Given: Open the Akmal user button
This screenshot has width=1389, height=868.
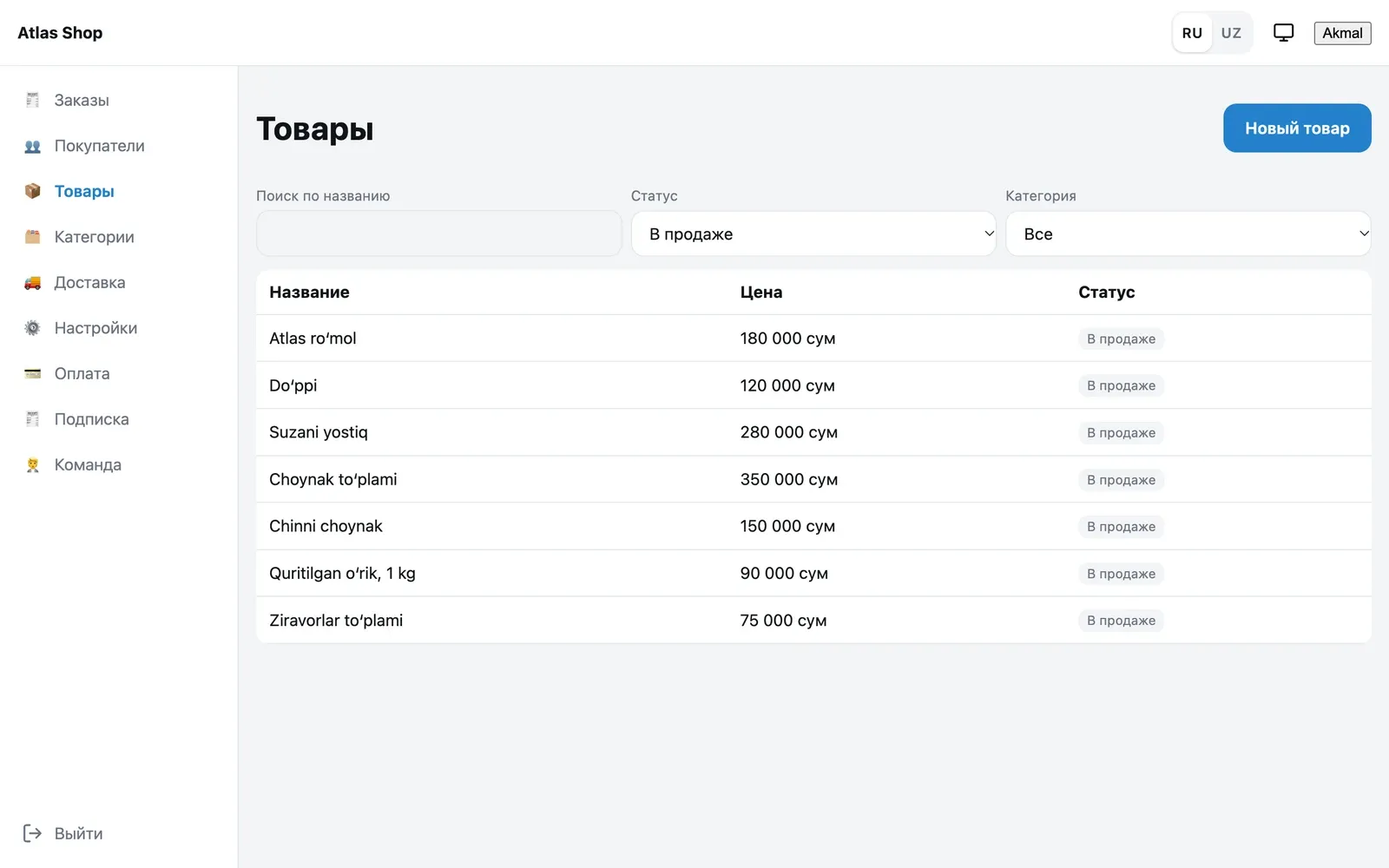Looking at the screenshot, I should 1342,33.
